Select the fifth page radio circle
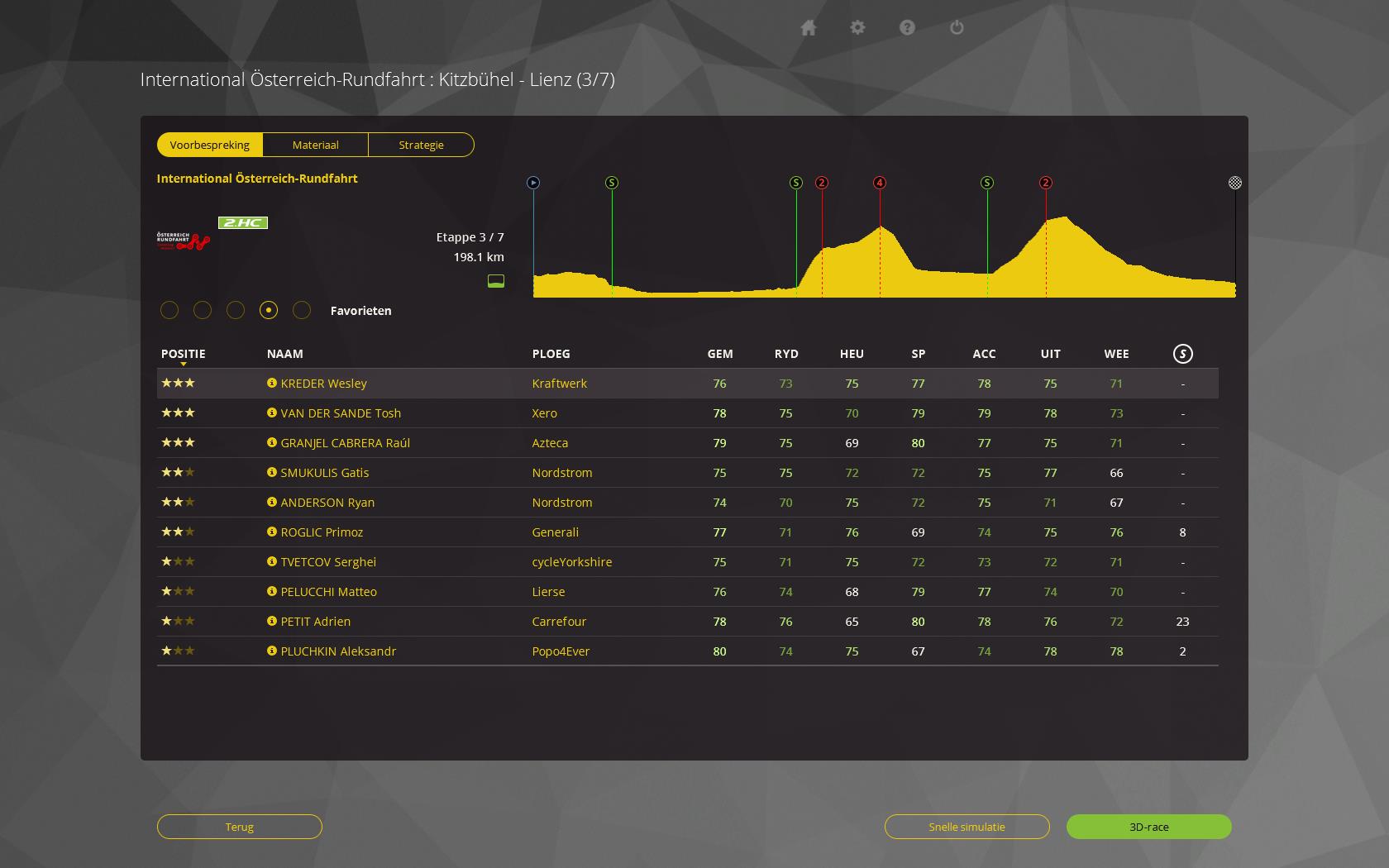1389x868 pixels. (x=302, y=310)
